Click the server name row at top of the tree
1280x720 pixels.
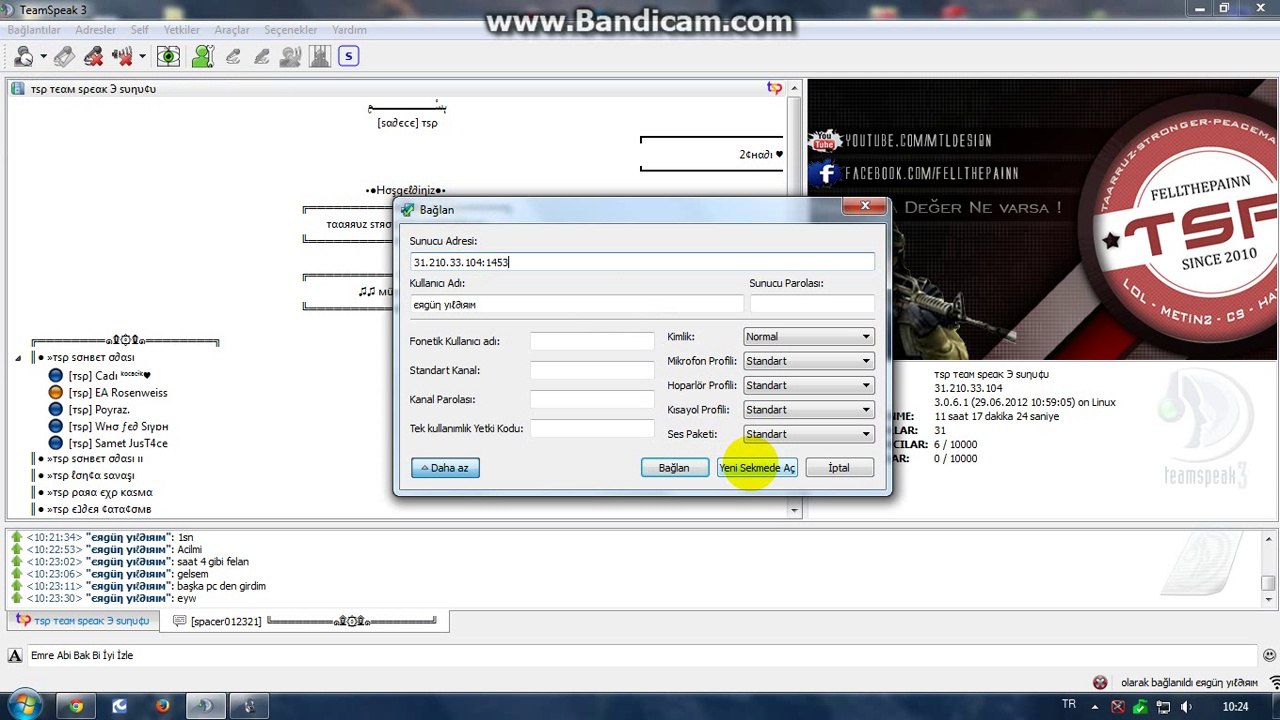tap(397, 89)
